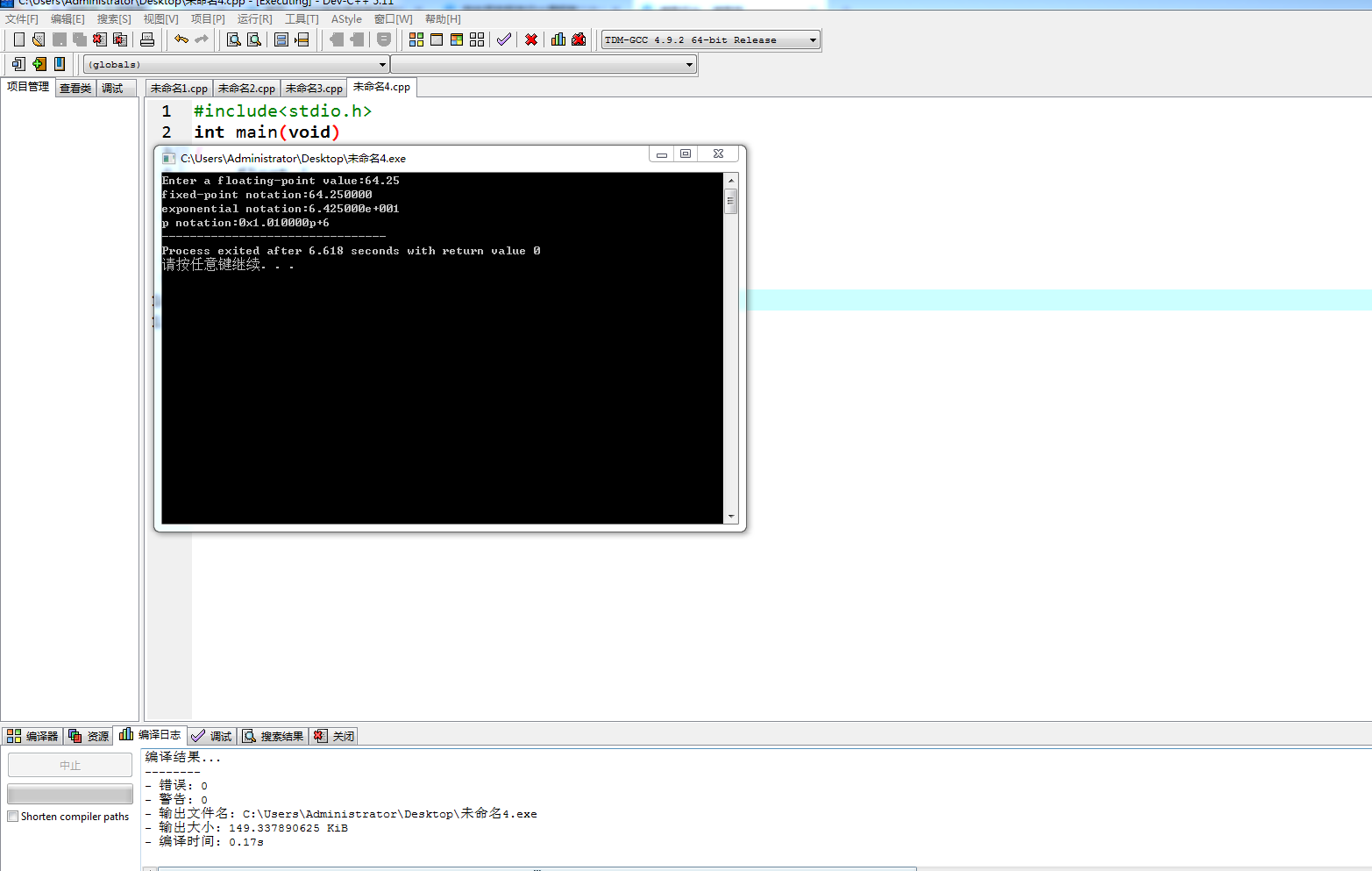Open the 帮助[H] menu

tap(443, 18)
